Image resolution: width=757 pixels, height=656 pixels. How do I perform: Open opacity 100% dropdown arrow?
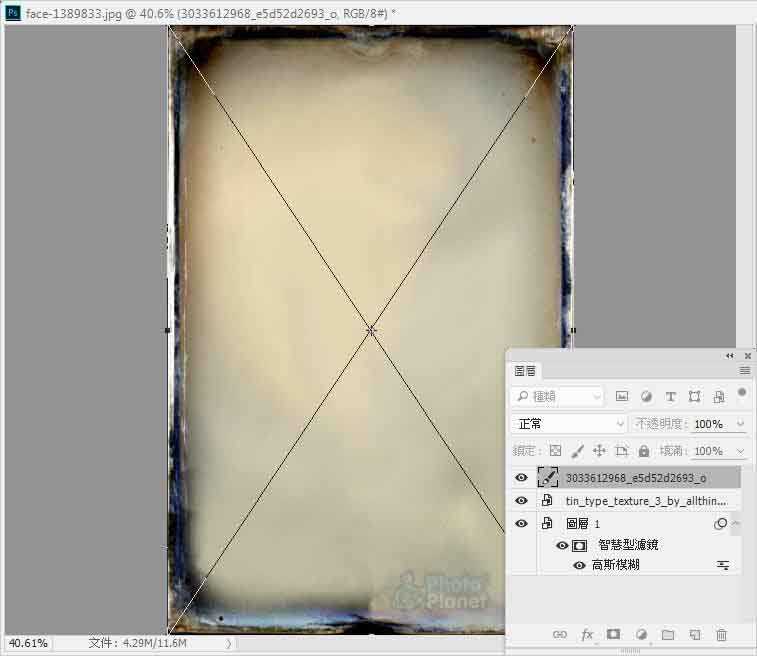pyautogui.click(x=740, y=424)
